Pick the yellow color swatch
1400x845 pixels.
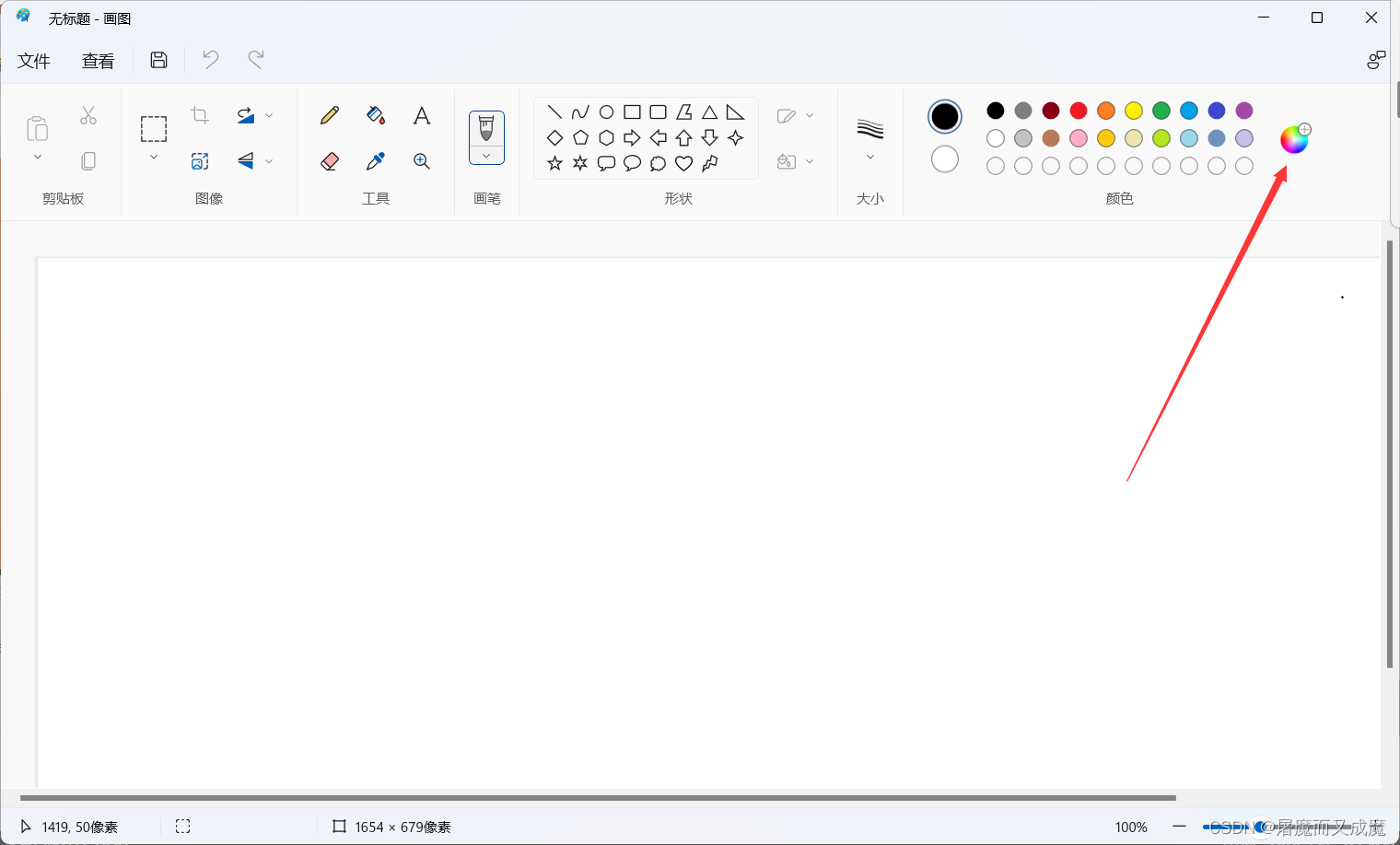tap(1134, 111)
